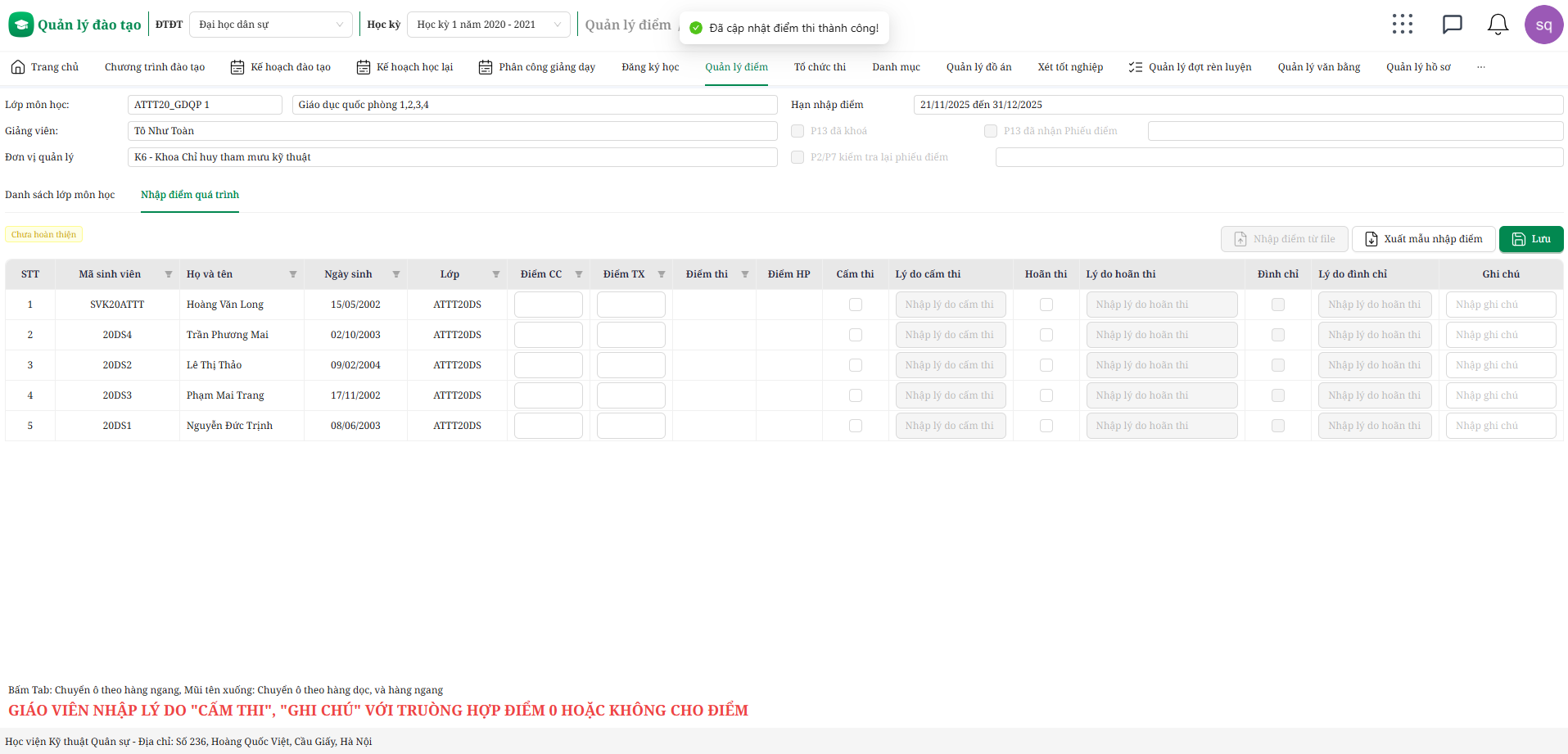1568x754 pixels.
Task: Click Điểm CC input for Hoàng Văn Long
Action: [549, 305]
